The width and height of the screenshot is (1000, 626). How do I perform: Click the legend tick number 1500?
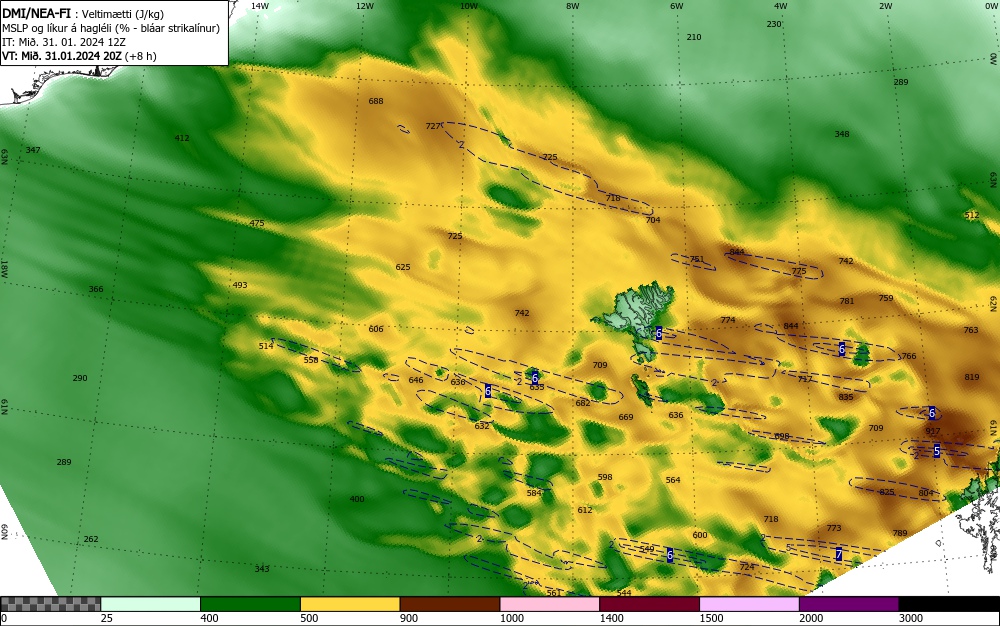coord(712,618)
